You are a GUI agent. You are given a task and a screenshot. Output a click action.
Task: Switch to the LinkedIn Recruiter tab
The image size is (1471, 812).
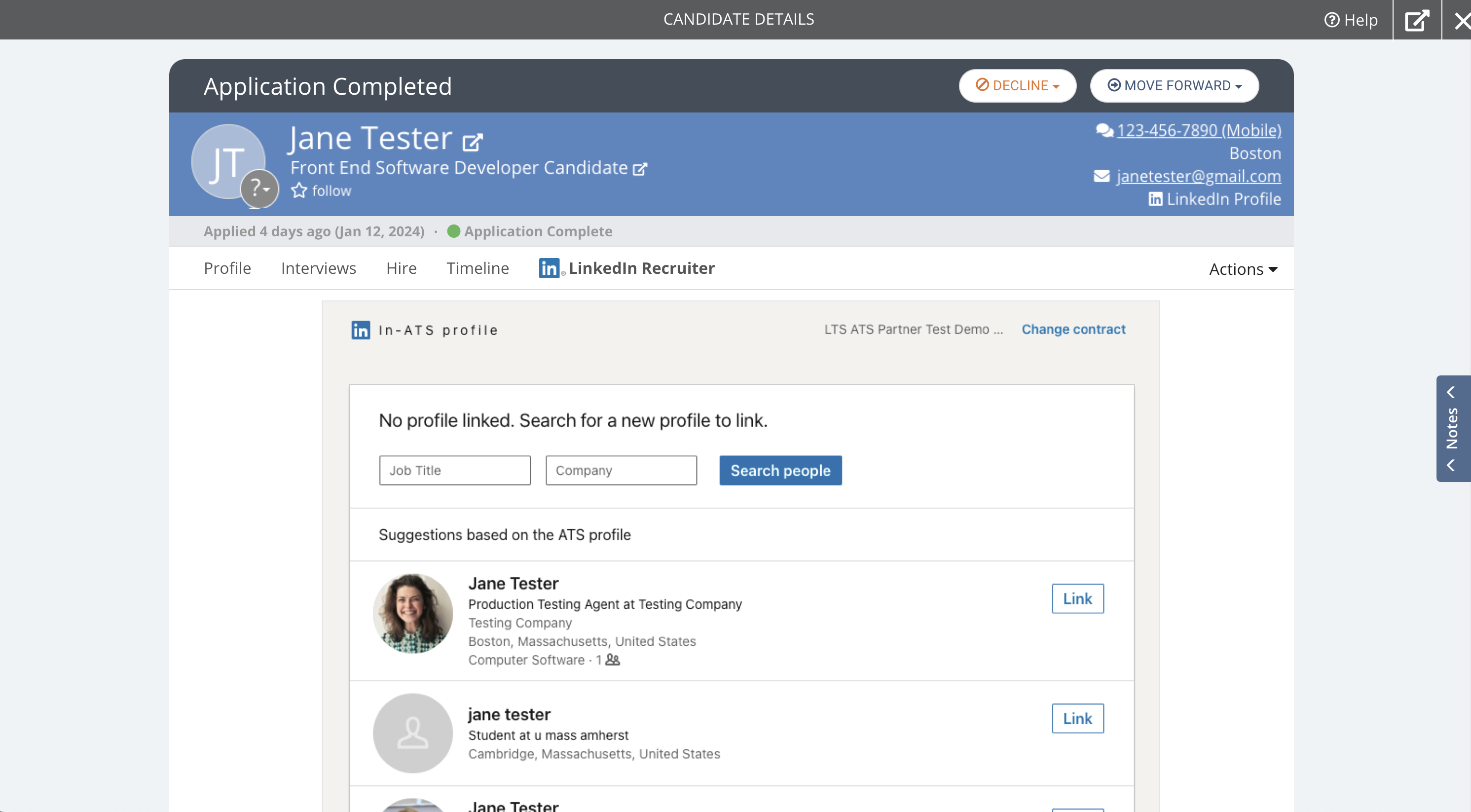626,268
